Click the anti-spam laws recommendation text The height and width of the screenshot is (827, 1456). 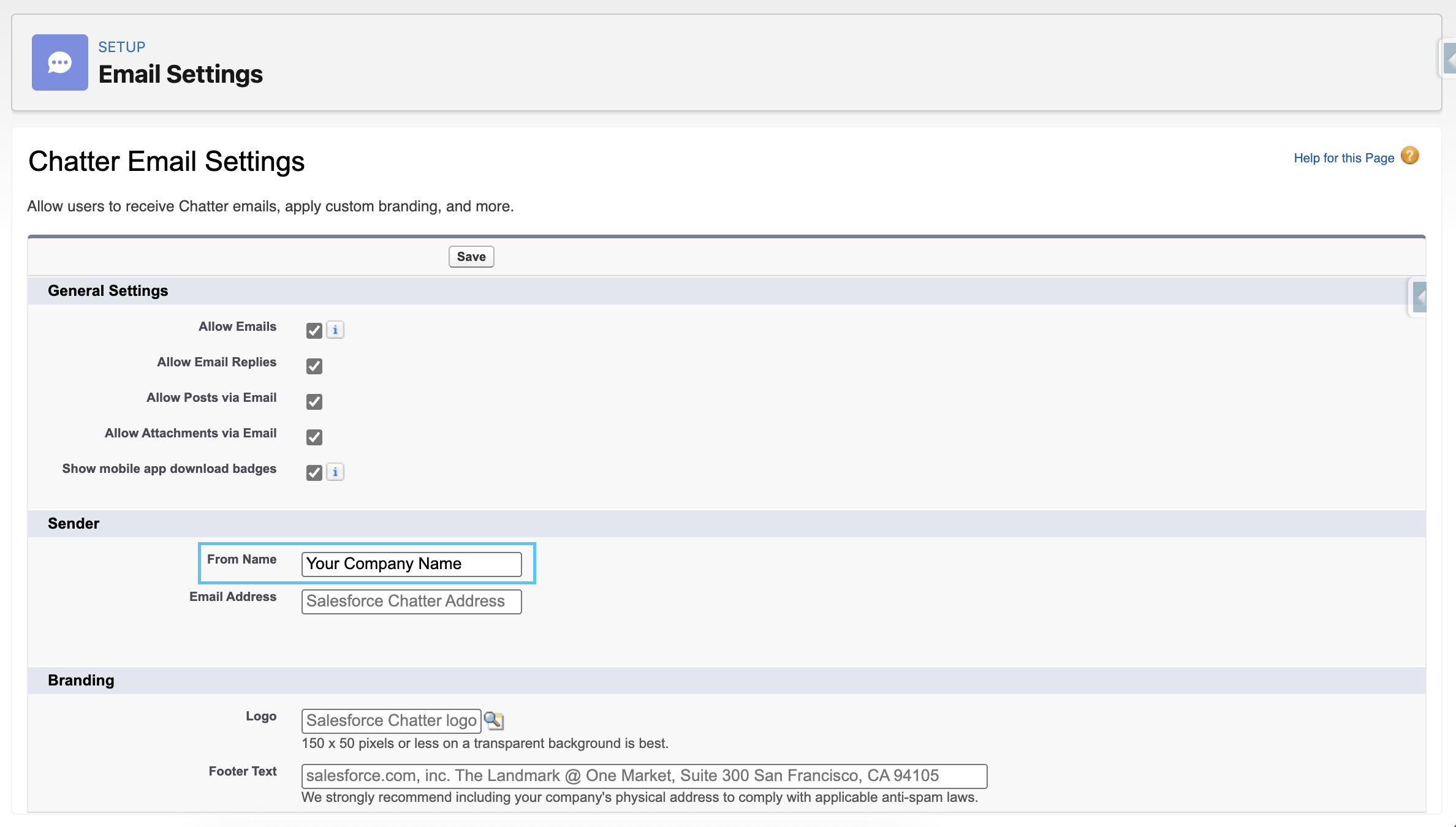(640, 798)
